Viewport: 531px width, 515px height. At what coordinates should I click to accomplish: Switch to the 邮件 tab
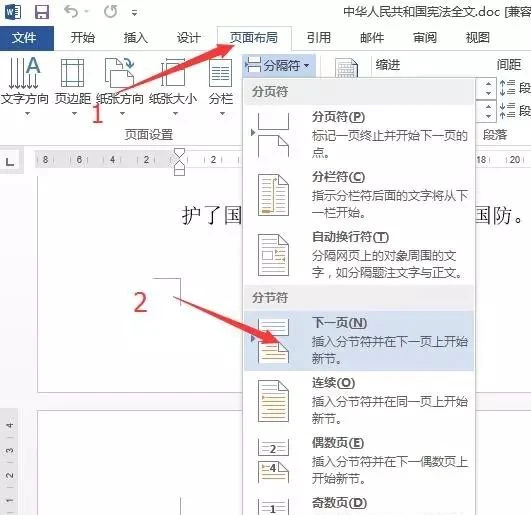(372, 38)
